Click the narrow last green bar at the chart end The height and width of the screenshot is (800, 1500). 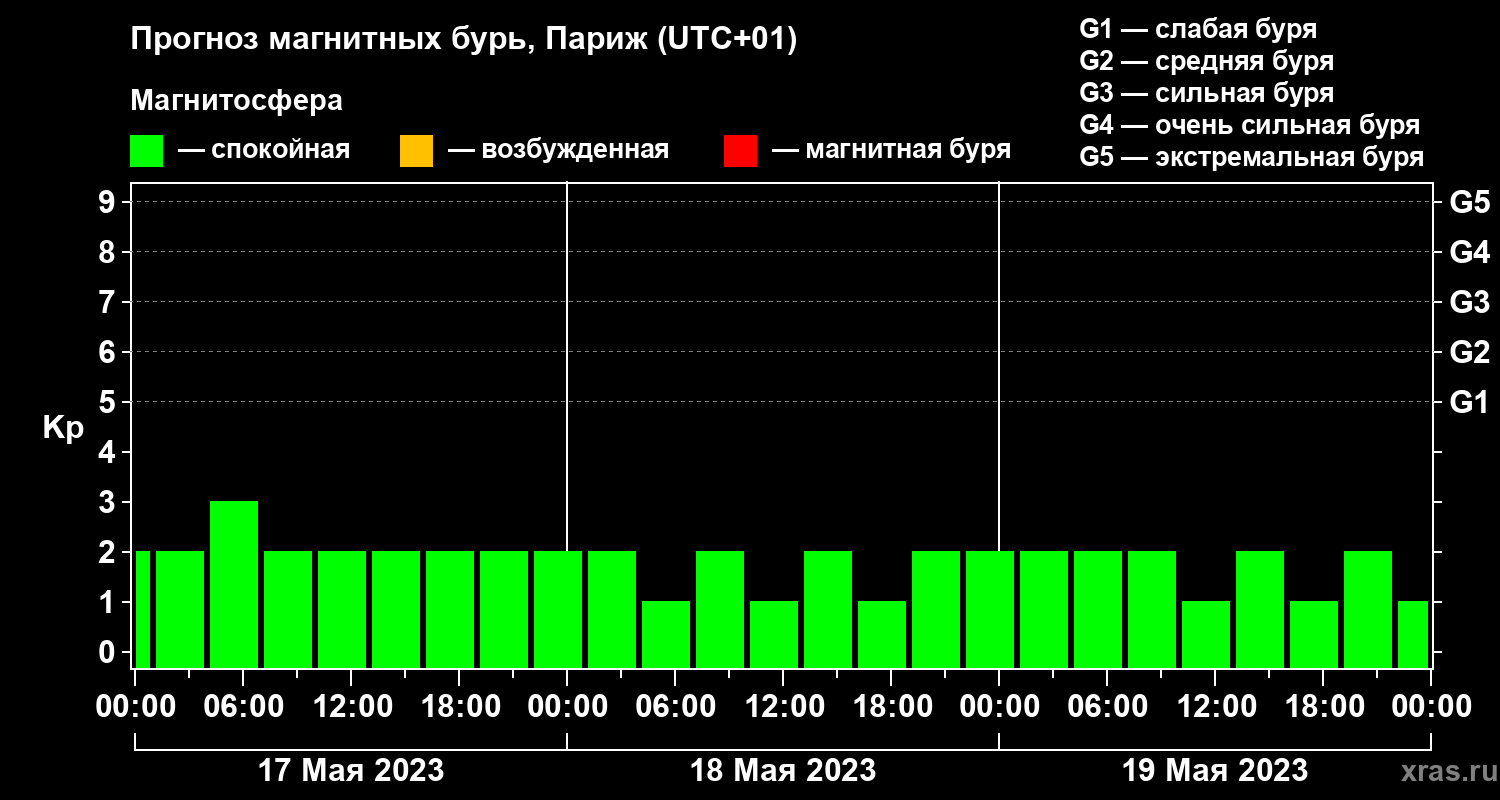pyautogui.click(x=1413, y=634)
